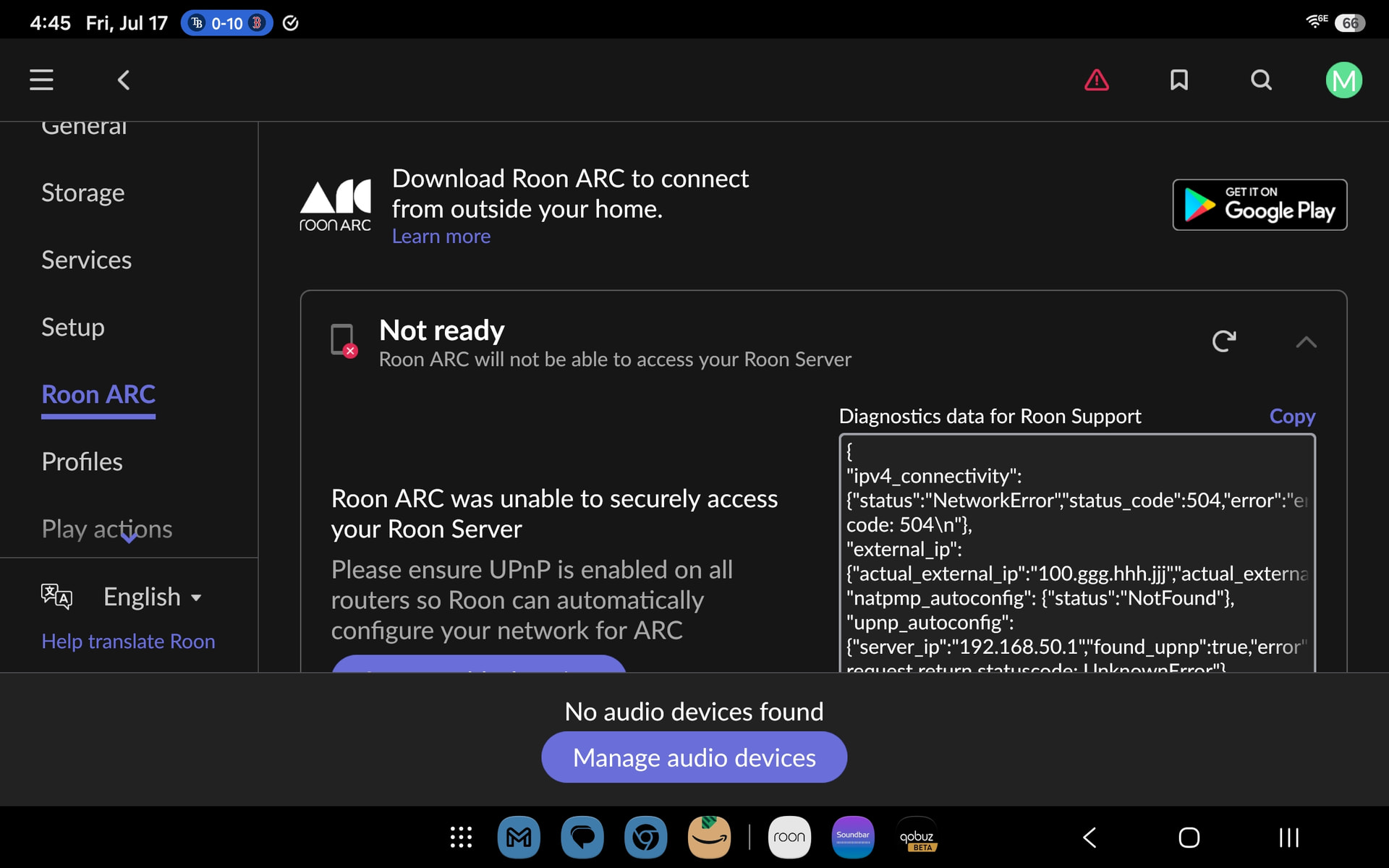Open the app drawer grid icon
Viewport: 1389px width, 868px height.
461,838
